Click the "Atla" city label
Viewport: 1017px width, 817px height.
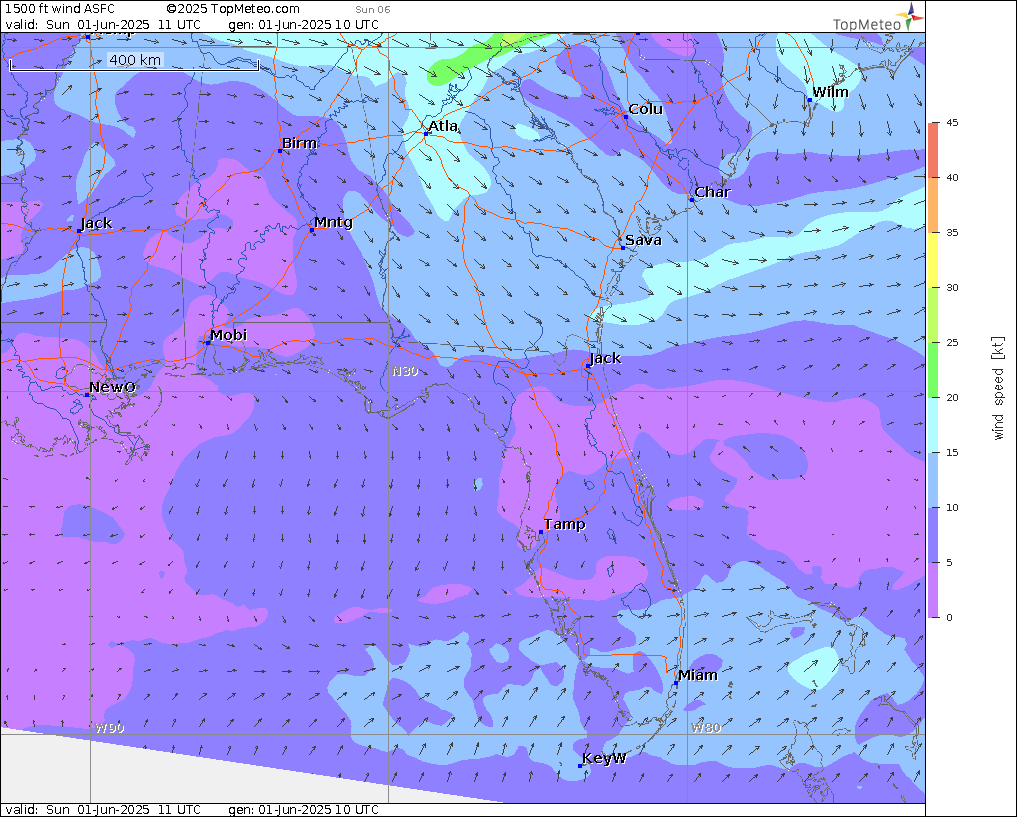pos(443,125)
